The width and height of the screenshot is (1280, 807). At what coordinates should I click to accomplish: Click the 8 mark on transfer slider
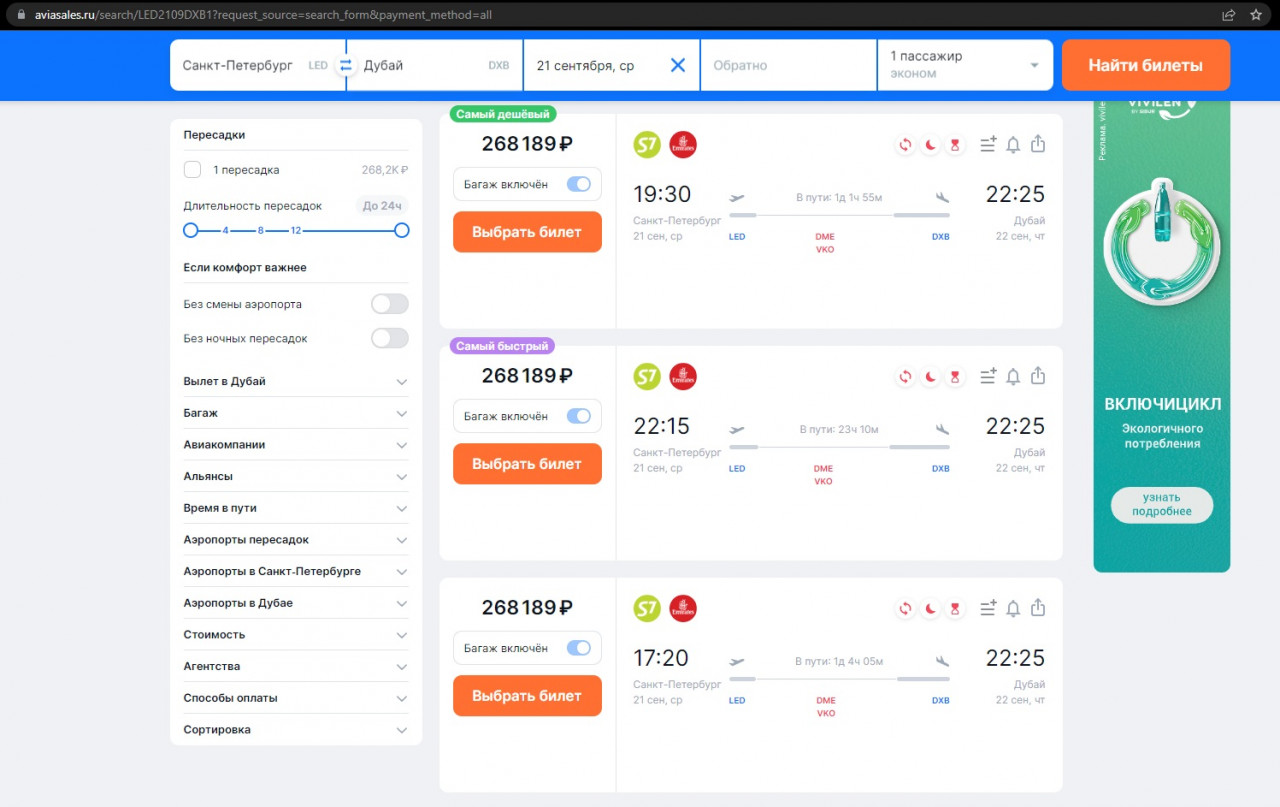point(261,231)
